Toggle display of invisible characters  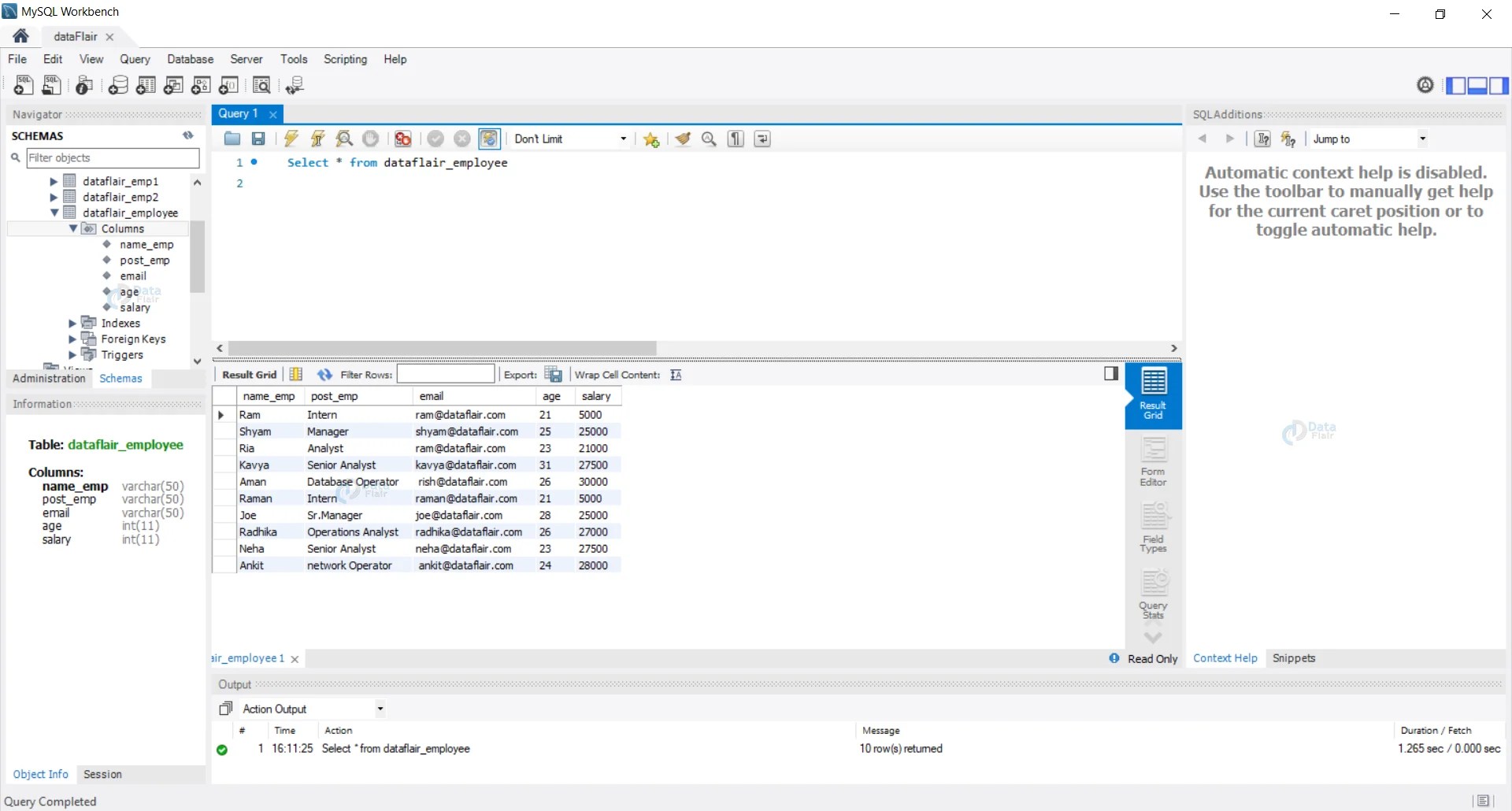point(735,139)
